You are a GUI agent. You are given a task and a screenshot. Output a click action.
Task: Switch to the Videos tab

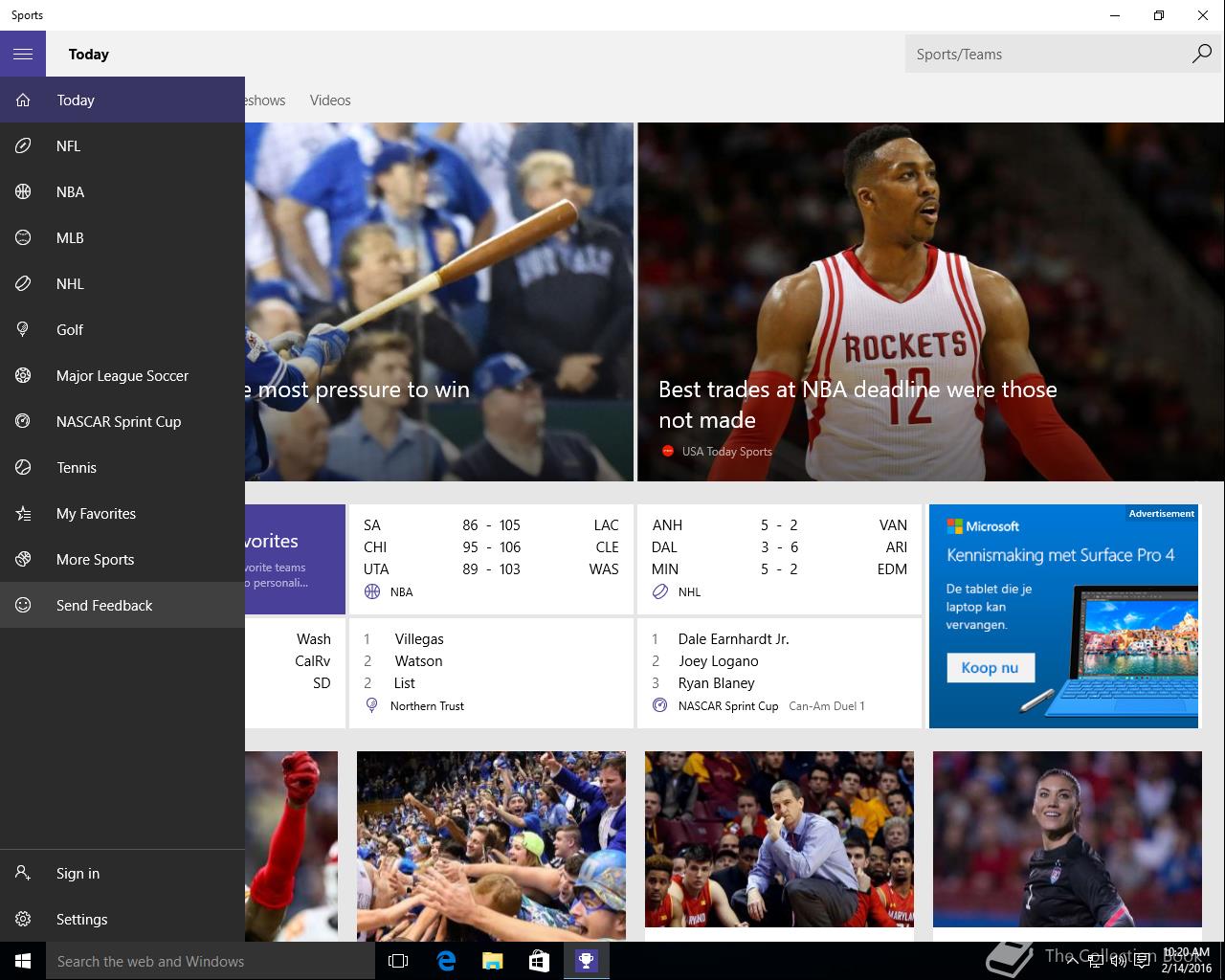(330, 100)
